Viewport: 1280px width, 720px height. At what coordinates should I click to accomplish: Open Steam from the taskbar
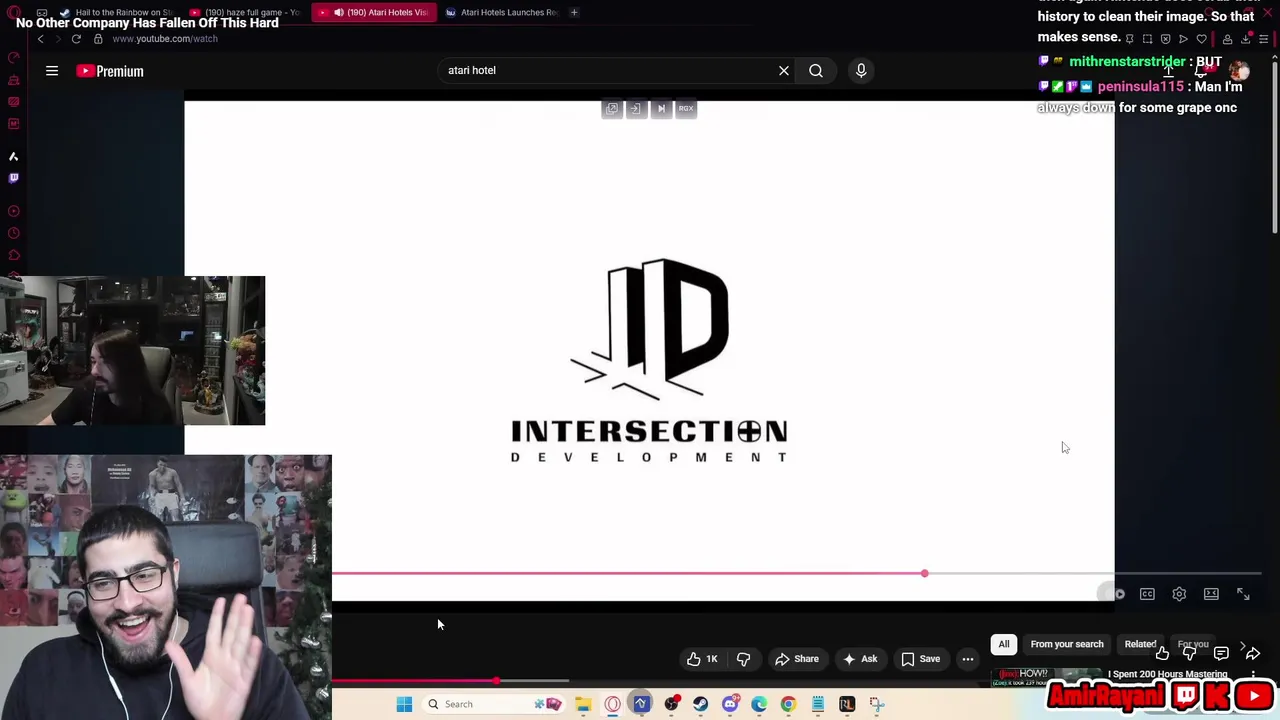coord(700,704)
